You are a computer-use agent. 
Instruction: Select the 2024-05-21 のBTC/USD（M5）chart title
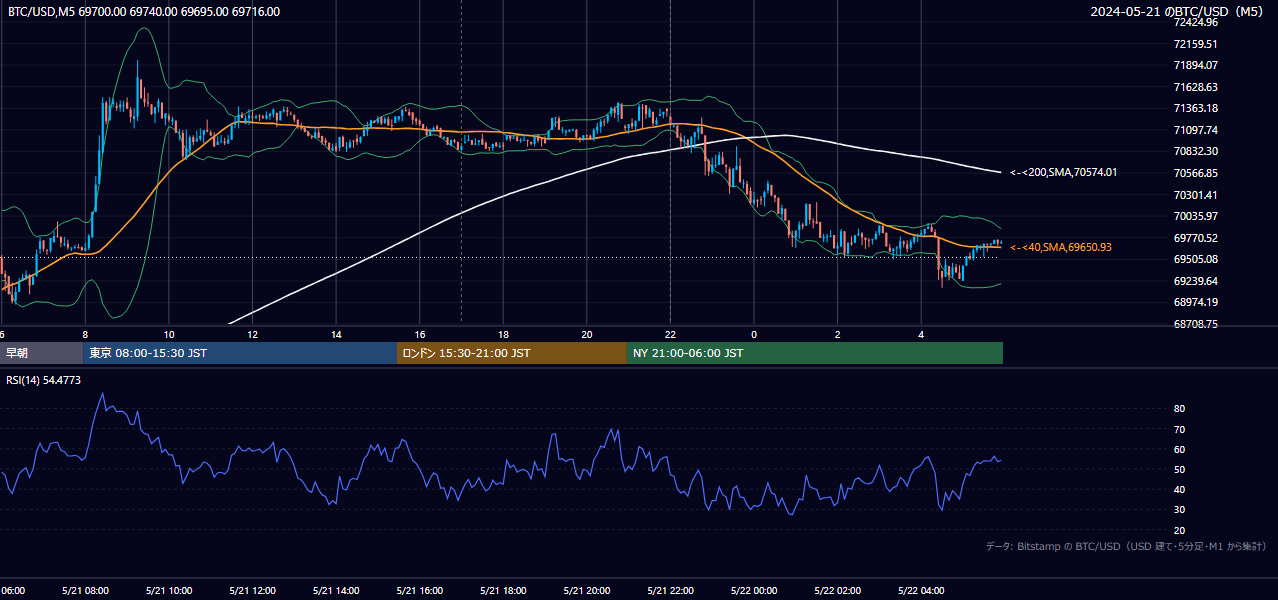(1178, 12)
